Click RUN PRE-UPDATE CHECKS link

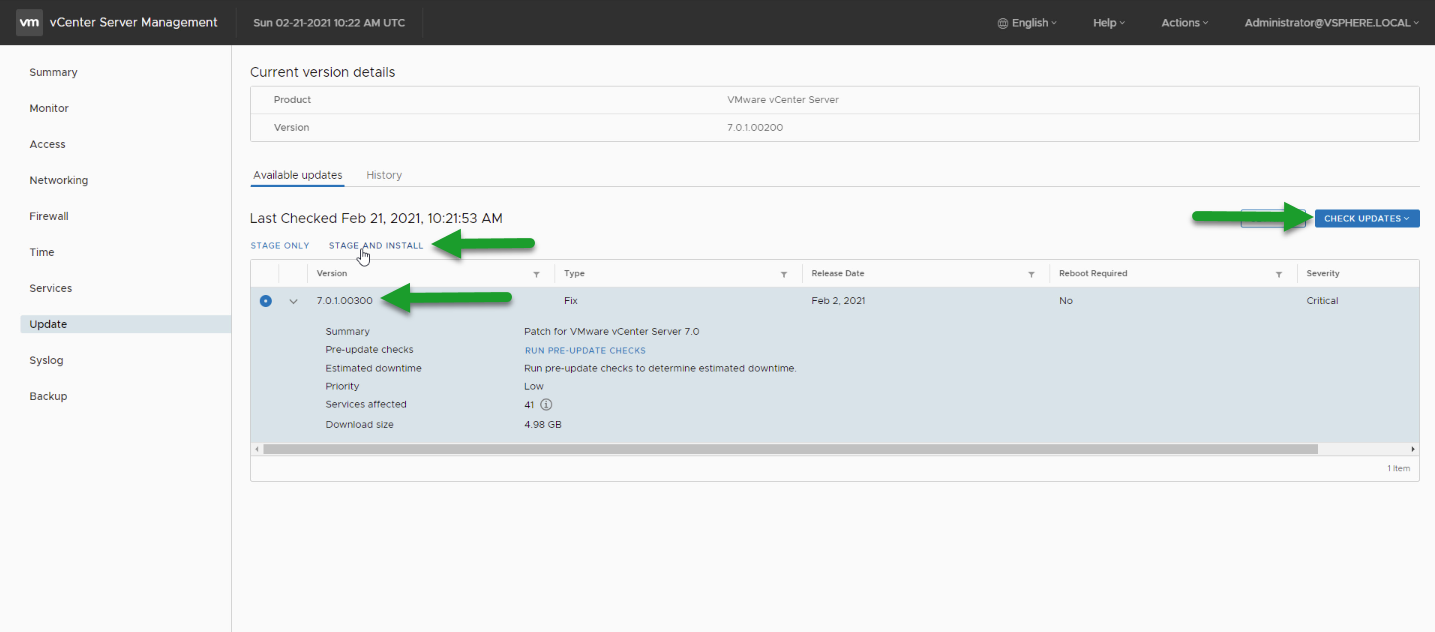coord(585,351)
